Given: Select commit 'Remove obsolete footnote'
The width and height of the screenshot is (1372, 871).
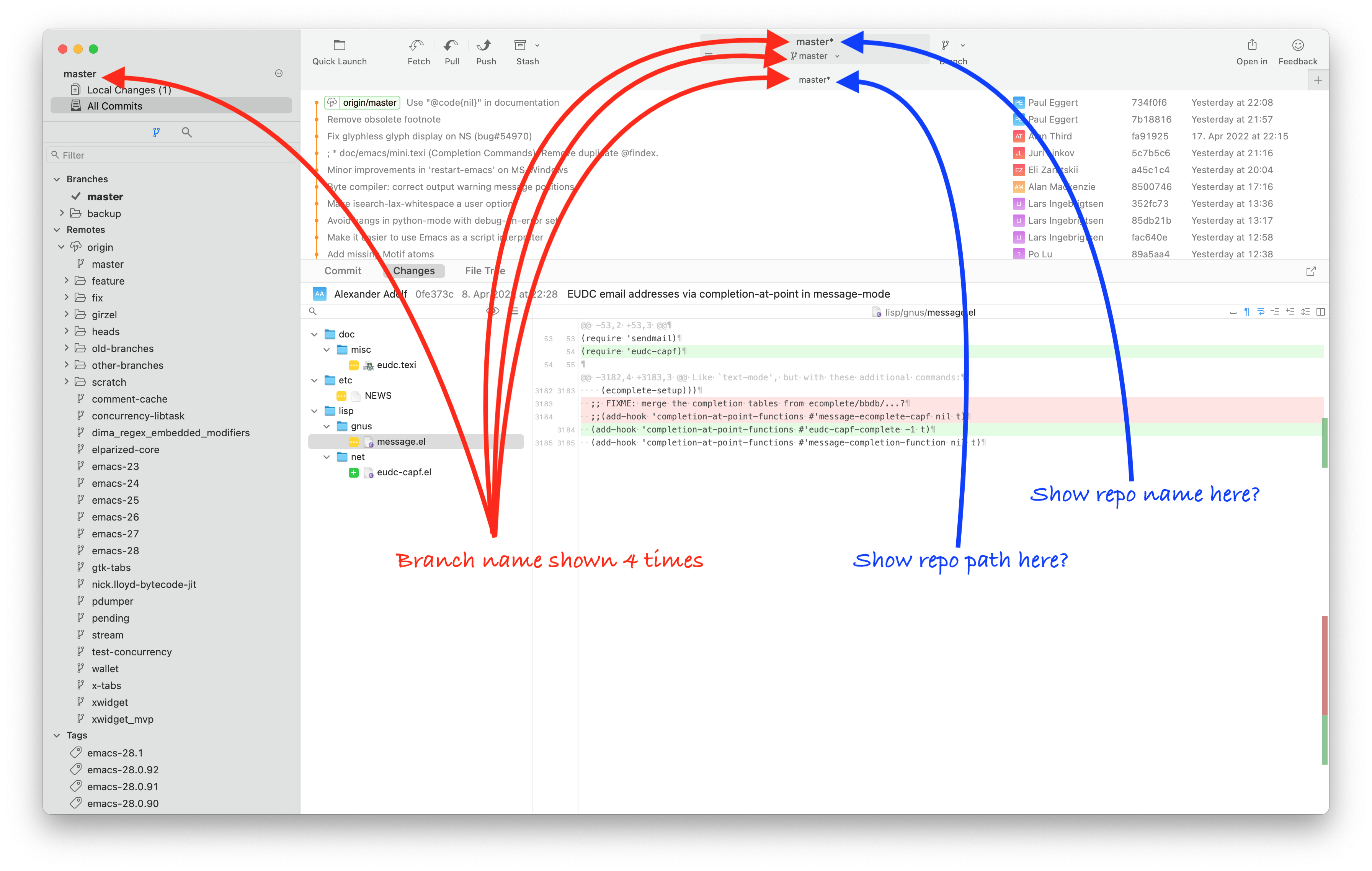Looking at the screenshot, I should (384, 119).
